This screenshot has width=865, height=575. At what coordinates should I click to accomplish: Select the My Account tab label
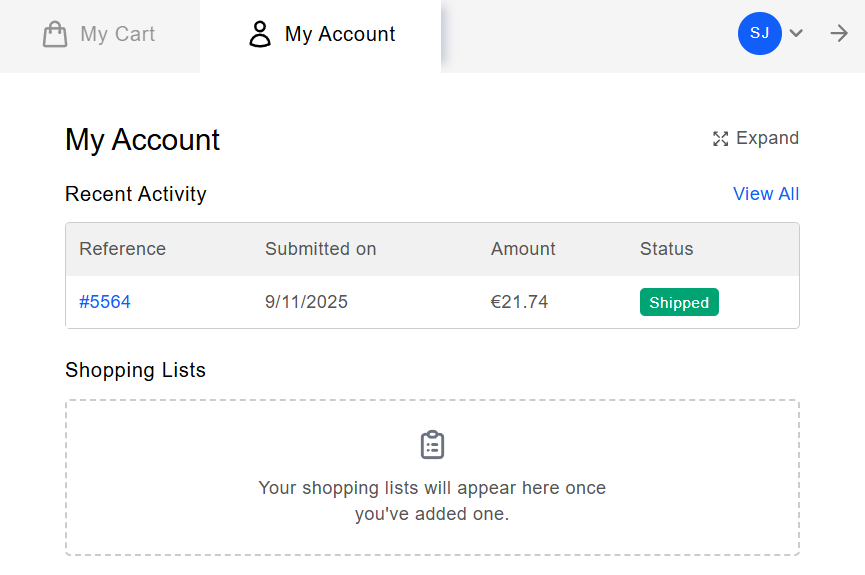point(340,35)
